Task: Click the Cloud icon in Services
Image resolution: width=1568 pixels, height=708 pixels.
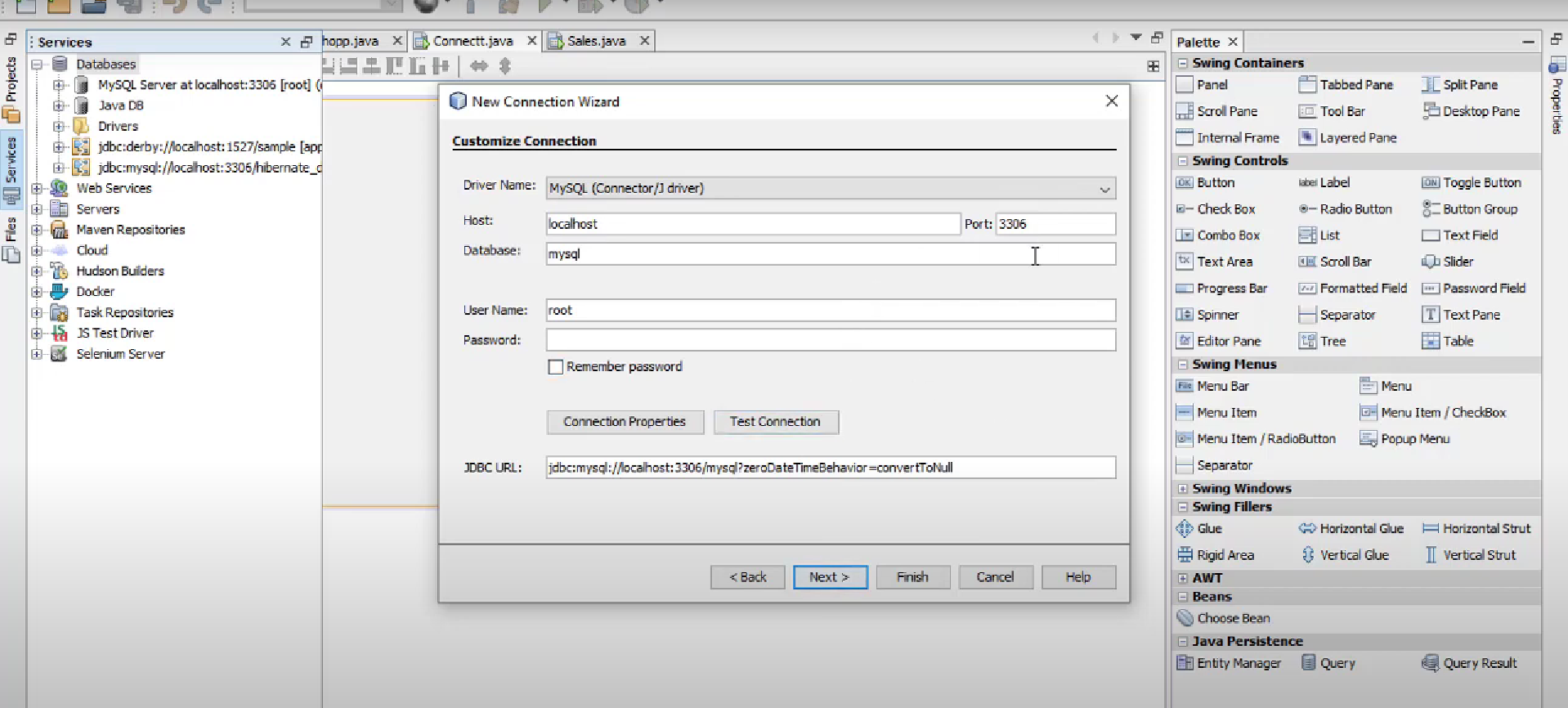Action: point(59,250)
